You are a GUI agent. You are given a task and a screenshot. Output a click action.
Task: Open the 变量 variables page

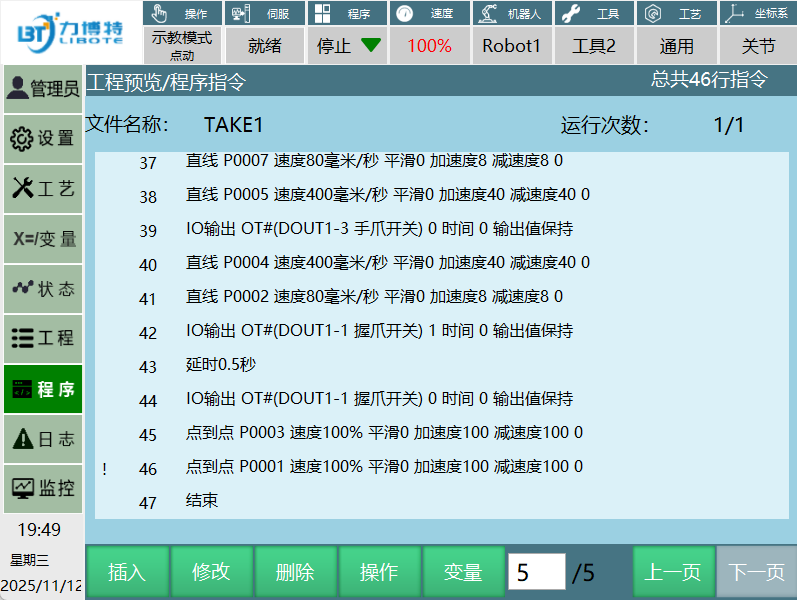42,239
